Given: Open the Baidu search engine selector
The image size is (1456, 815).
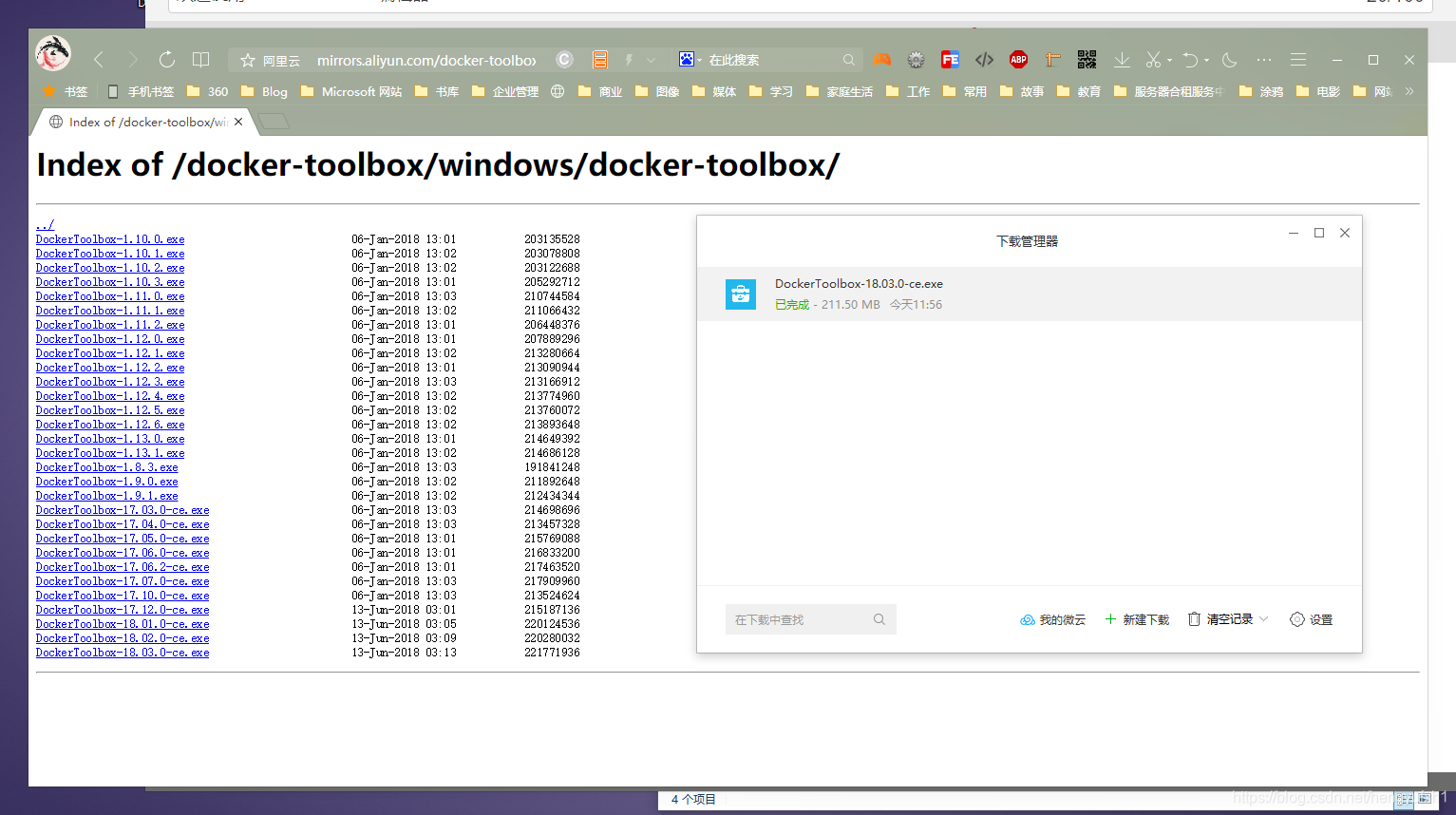Looking at the screenshot, I should [690, 60].
